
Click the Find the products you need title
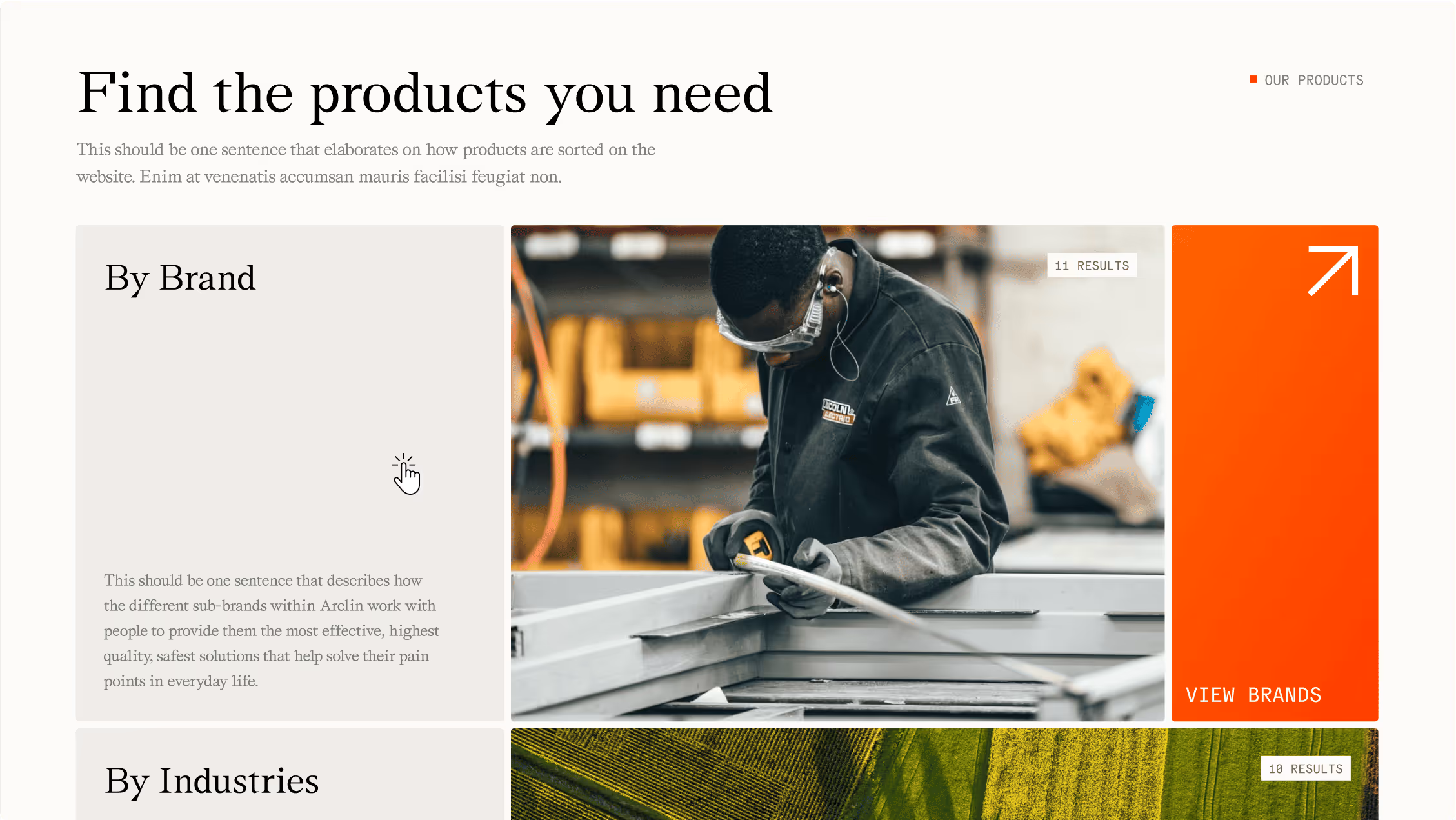point(424,94)
